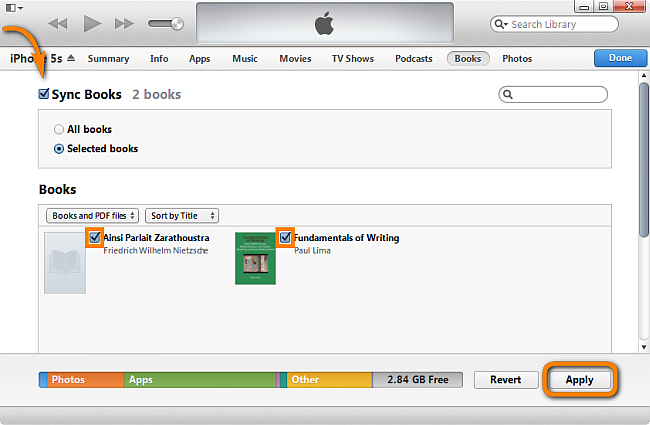Switch to the Summary tab

(x=108, y=58)
